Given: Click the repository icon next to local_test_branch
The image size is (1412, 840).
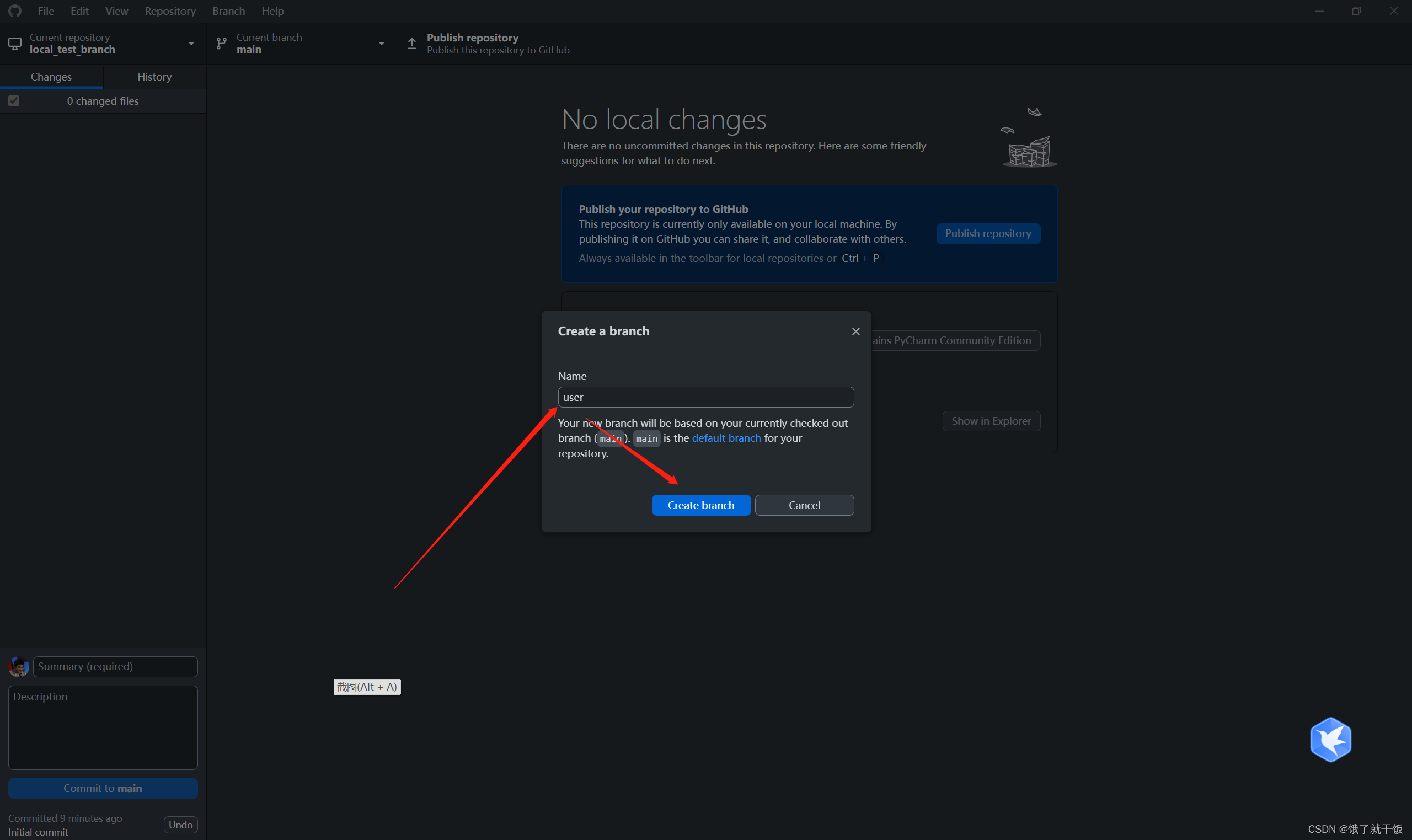Looking at the screenshot, I should 14,43.
